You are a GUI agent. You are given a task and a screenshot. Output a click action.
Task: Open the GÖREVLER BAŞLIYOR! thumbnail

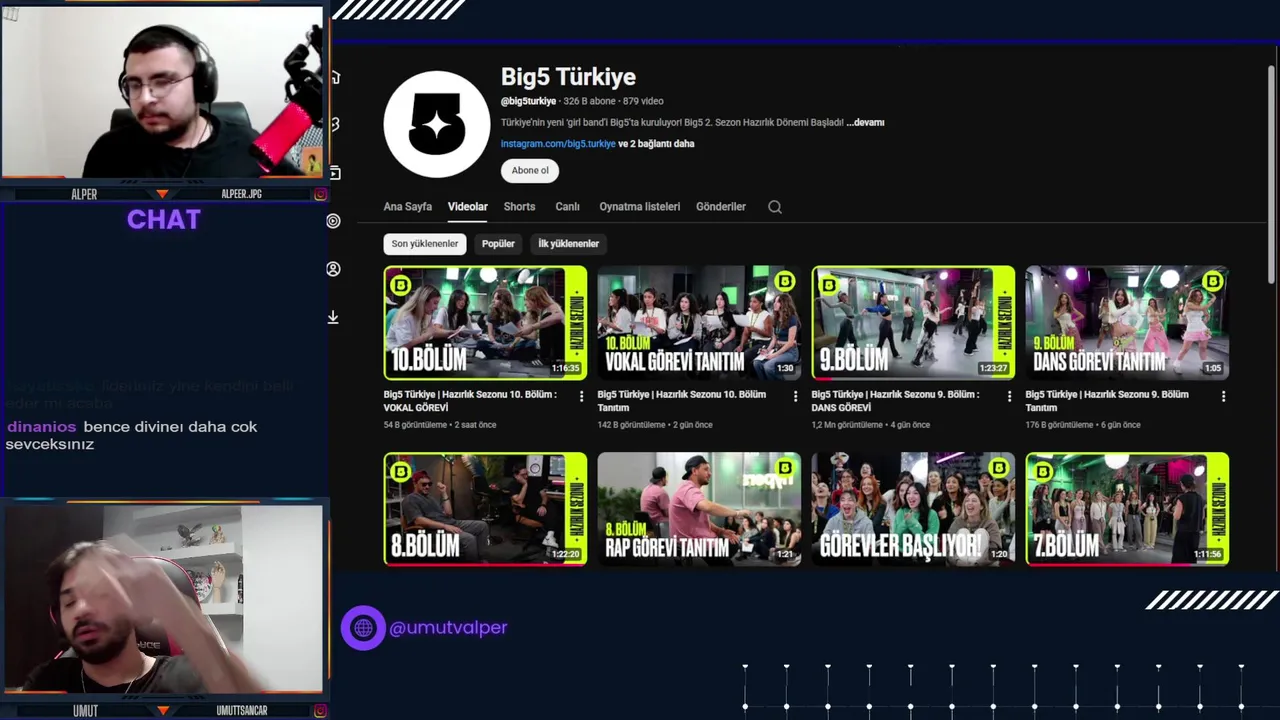point(913,509)
